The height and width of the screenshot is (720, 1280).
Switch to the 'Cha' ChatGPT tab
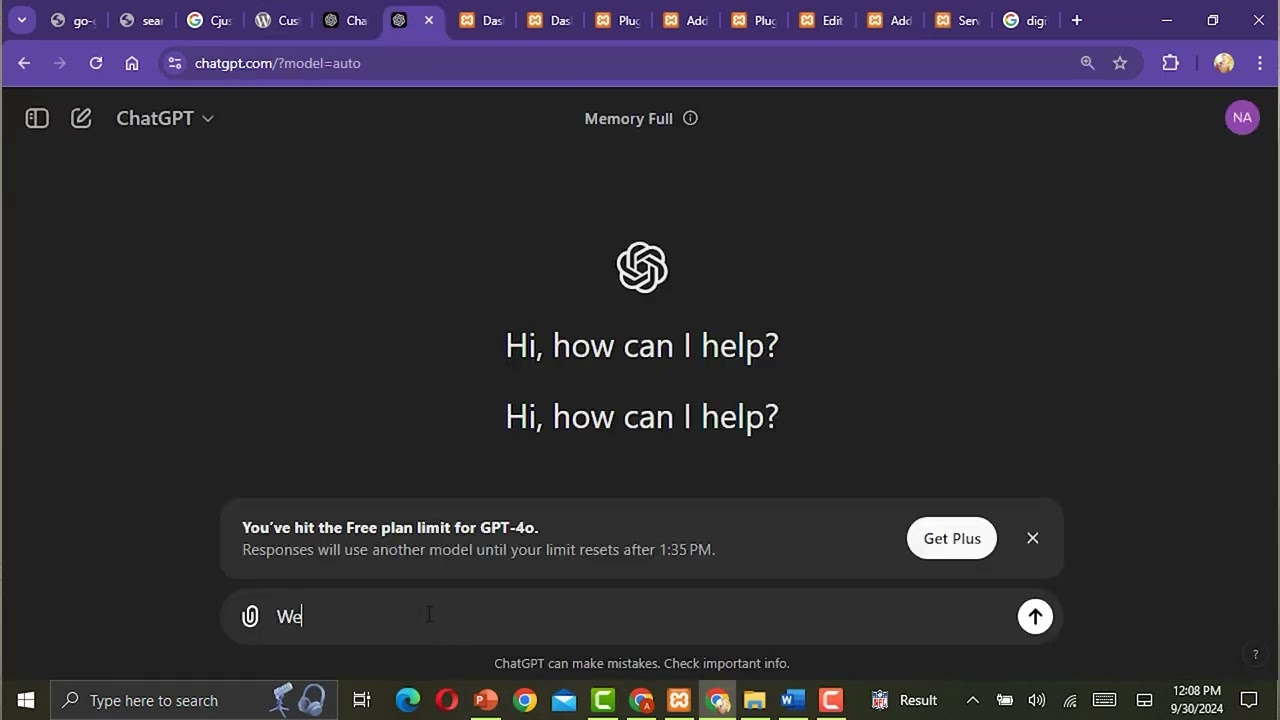tap(344, 20)
